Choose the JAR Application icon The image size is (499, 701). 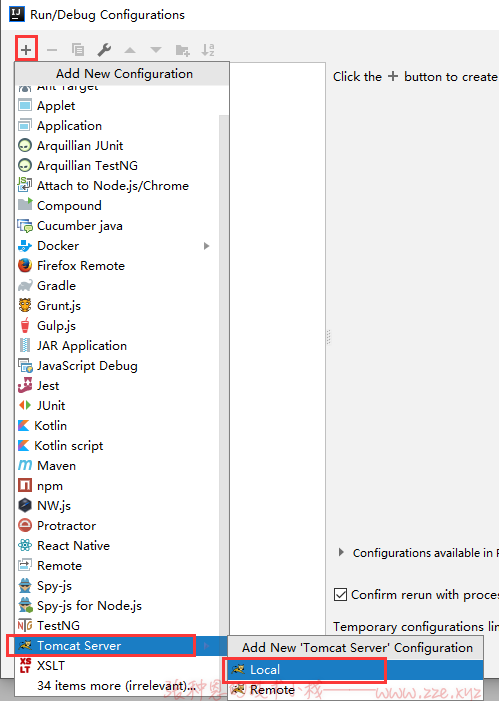click(x=25, y=346)
